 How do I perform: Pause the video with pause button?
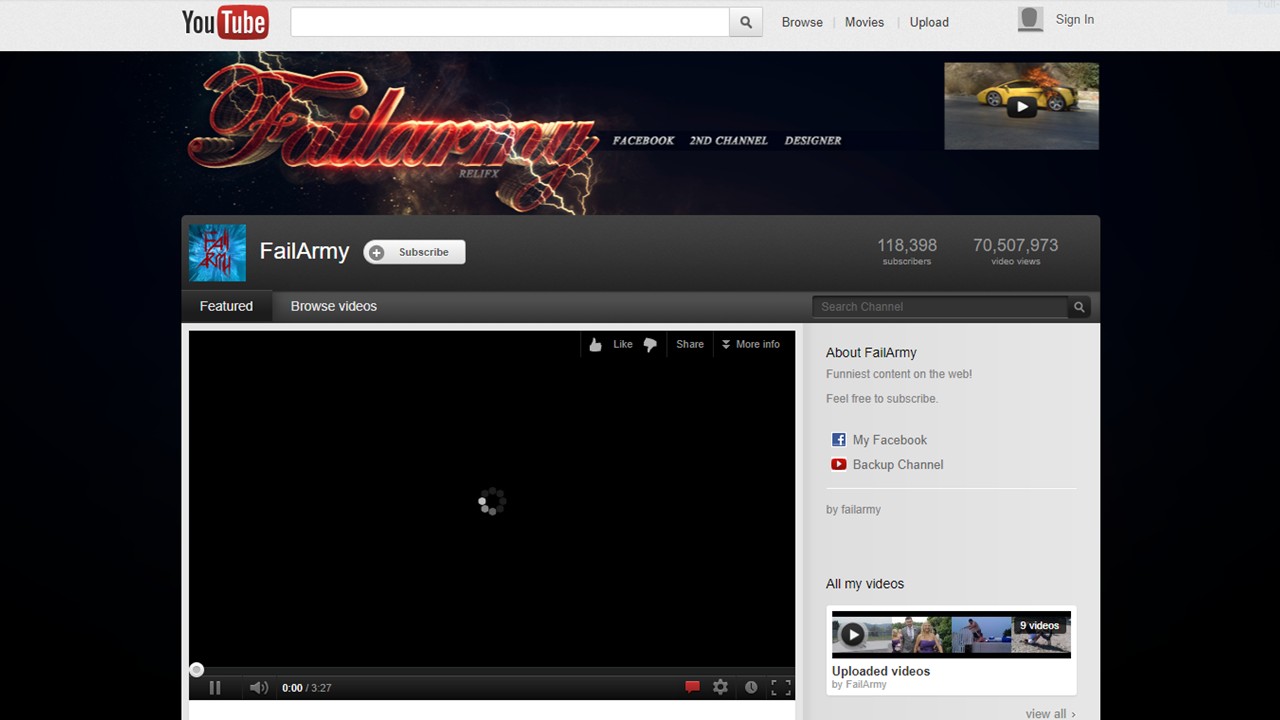point(214,687)
